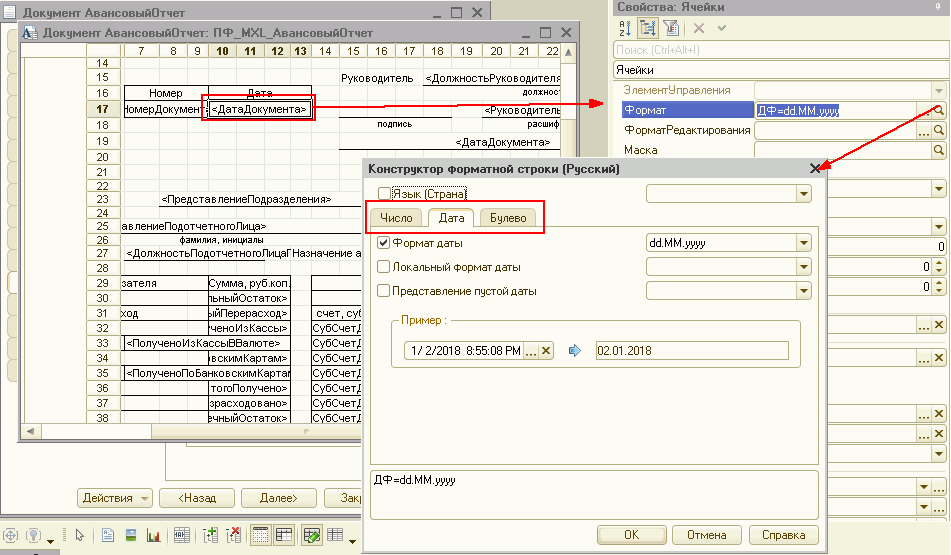The image size is (951, 555).
Task: Click the blue arrow icon in the Пример group
Action: 574,351
